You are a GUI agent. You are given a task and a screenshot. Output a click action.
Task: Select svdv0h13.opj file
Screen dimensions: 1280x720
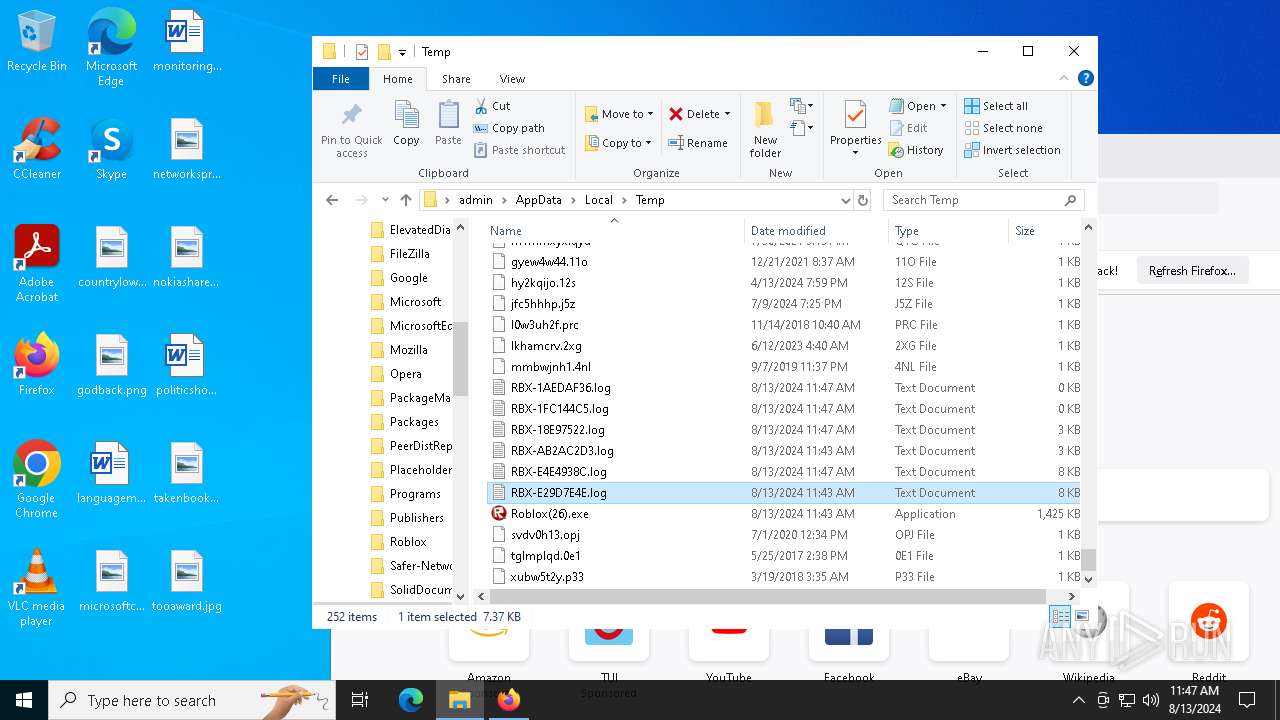pos(783,535)
